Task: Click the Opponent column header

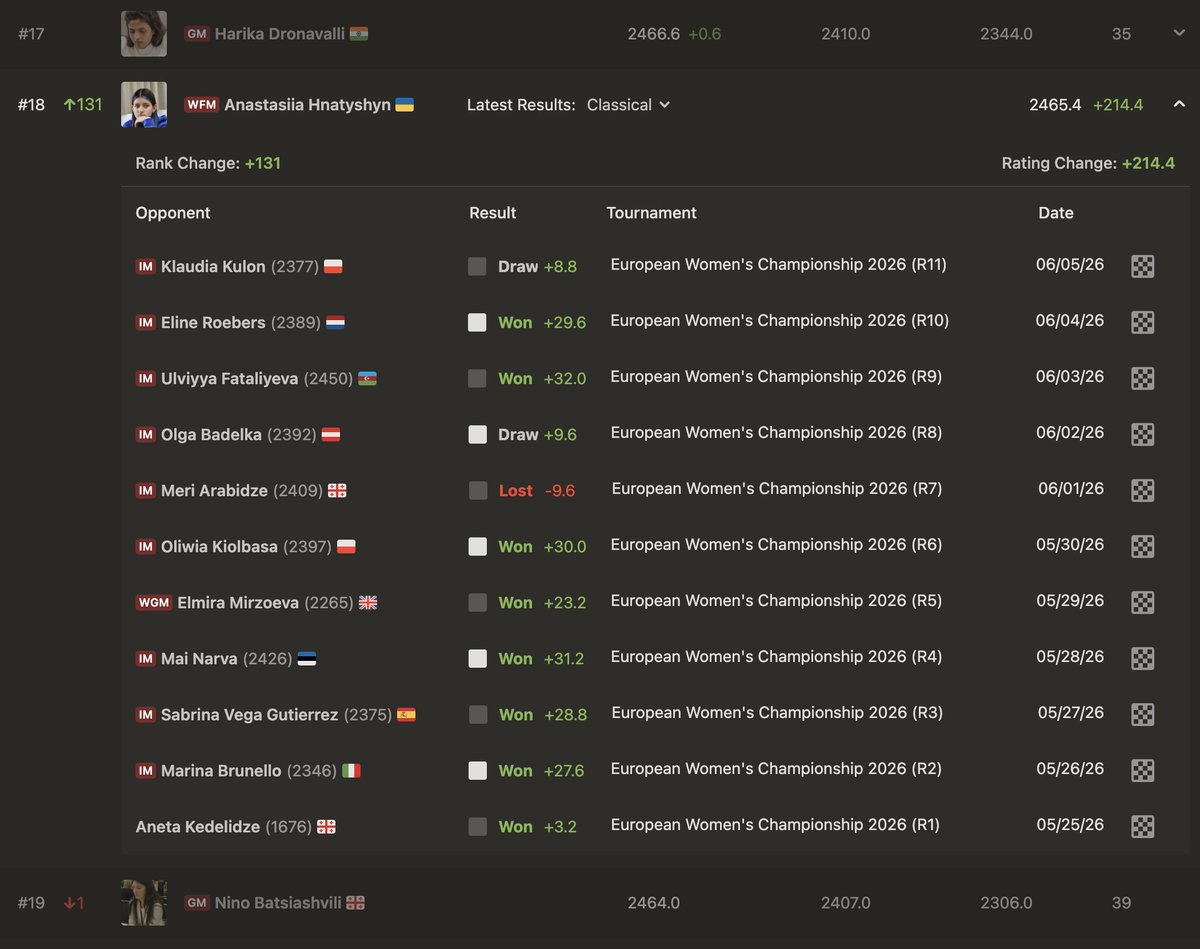Action: coord(173,213)
